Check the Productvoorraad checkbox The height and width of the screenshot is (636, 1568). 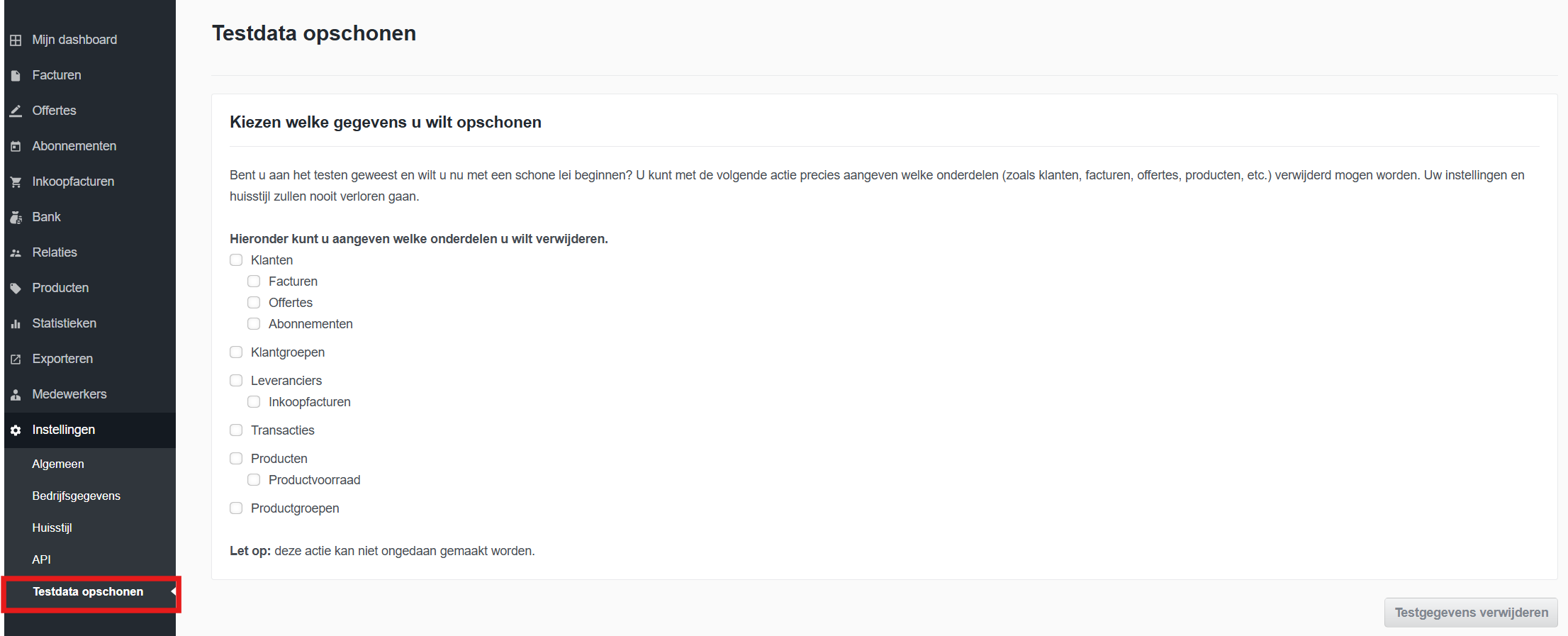[x=254, y=480]
